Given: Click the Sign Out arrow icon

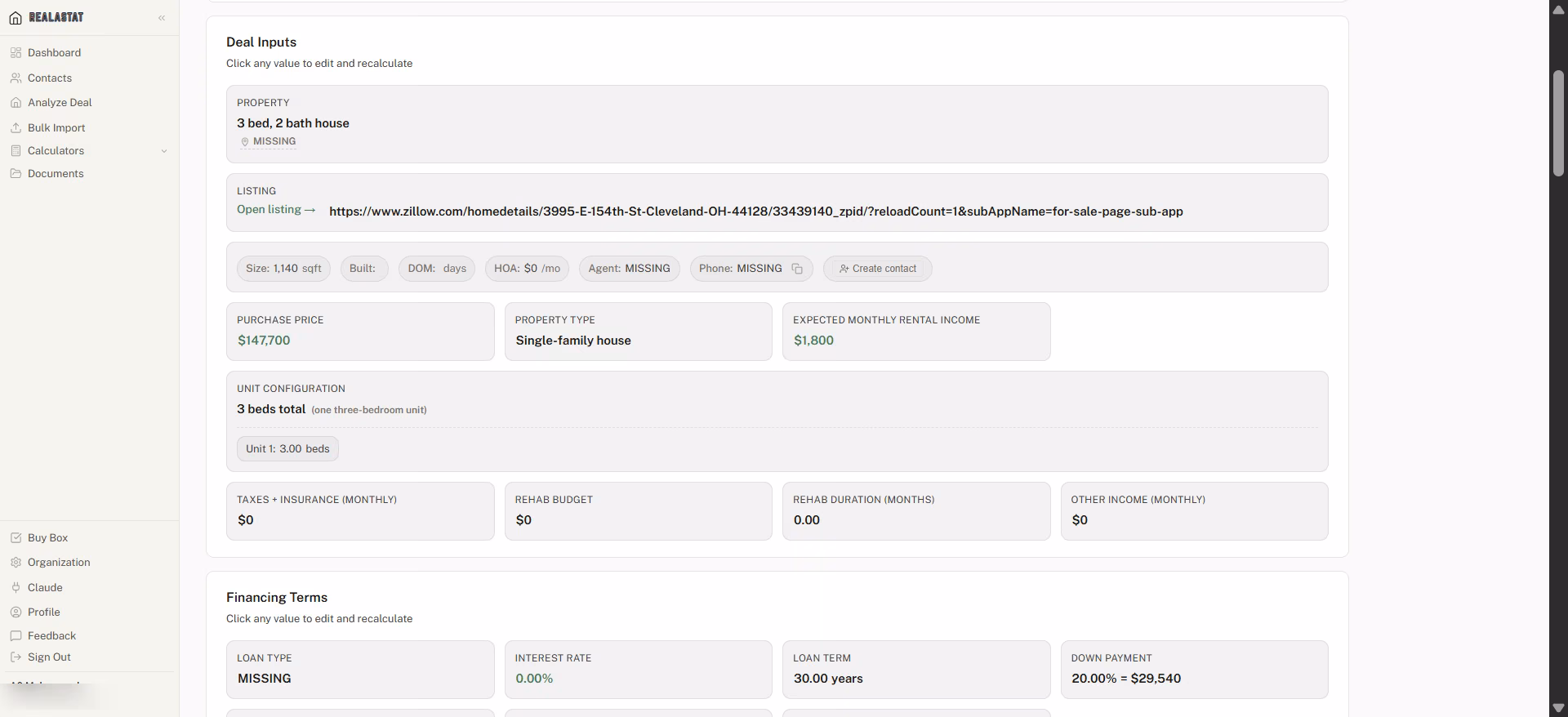Looking at the screenshot, I should 16,657.
